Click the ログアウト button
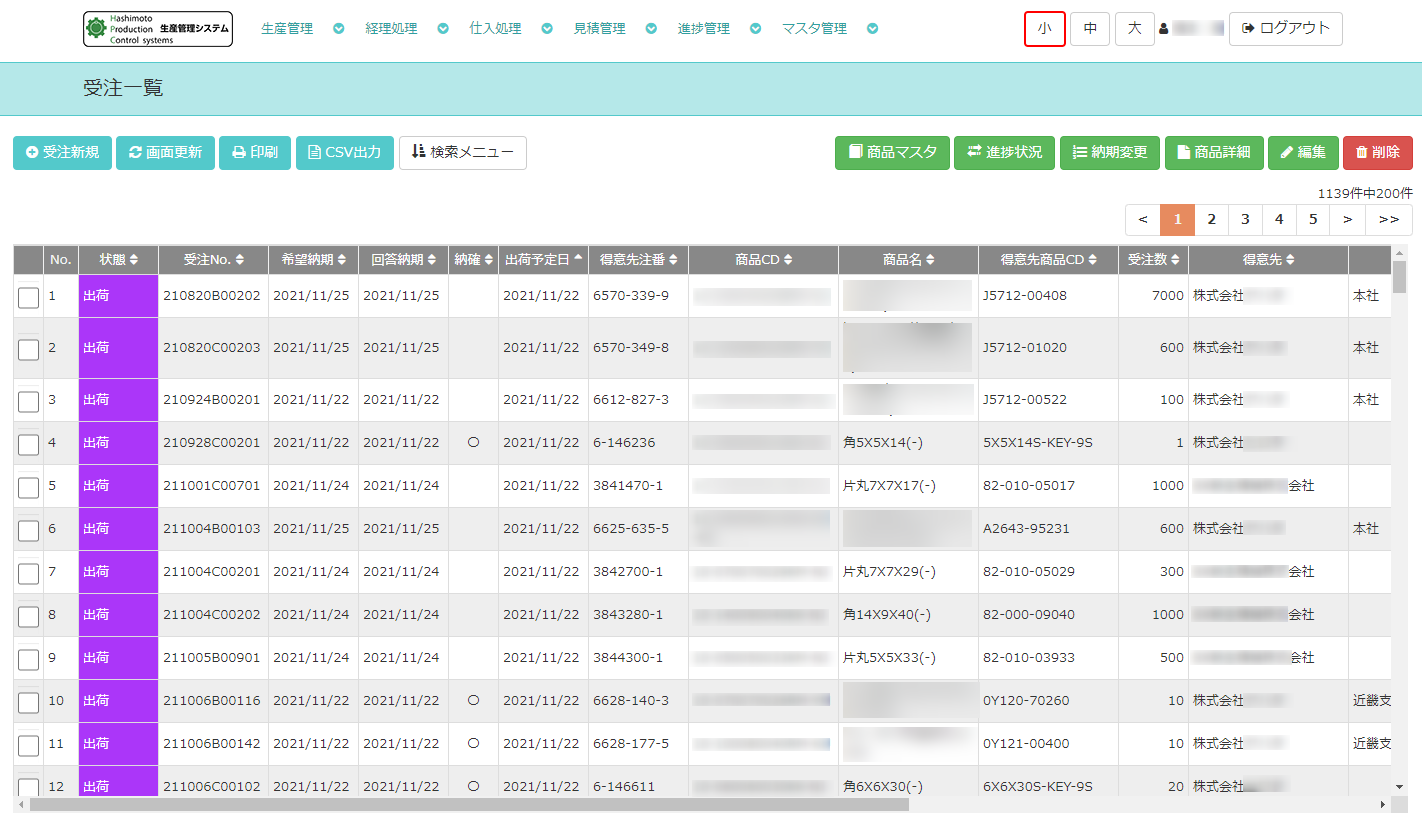 (1285, 29)
